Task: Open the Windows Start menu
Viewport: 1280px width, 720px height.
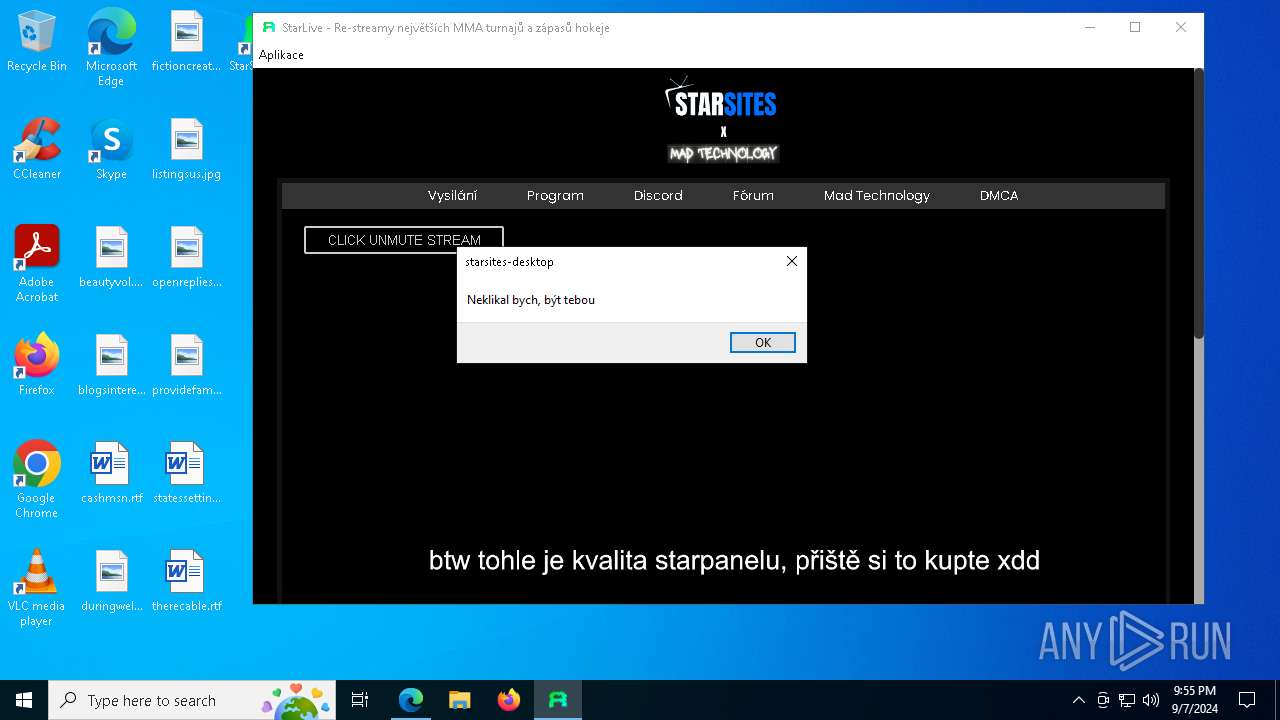Action: click(24, 700)
